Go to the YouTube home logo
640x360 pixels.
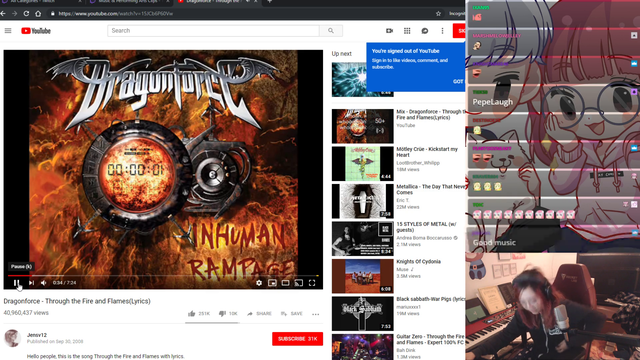point(36,31)
